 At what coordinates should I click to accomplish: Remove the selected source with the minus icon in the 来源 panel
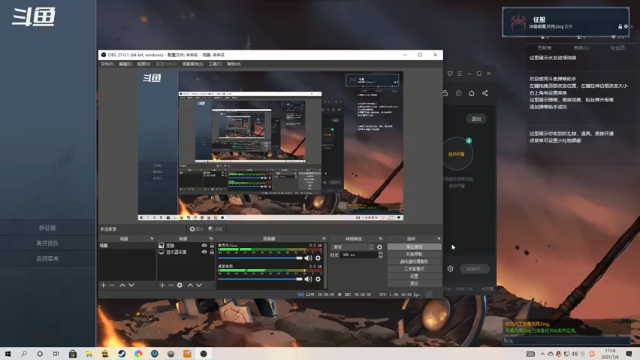pyautogui.click(x=171, y=285)
